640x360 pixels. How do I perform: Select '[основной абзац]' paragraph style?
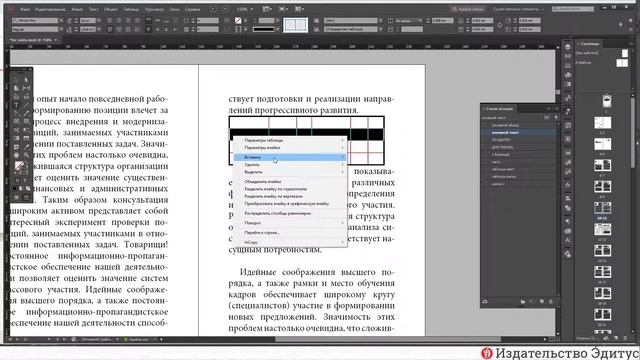[518, 125]
